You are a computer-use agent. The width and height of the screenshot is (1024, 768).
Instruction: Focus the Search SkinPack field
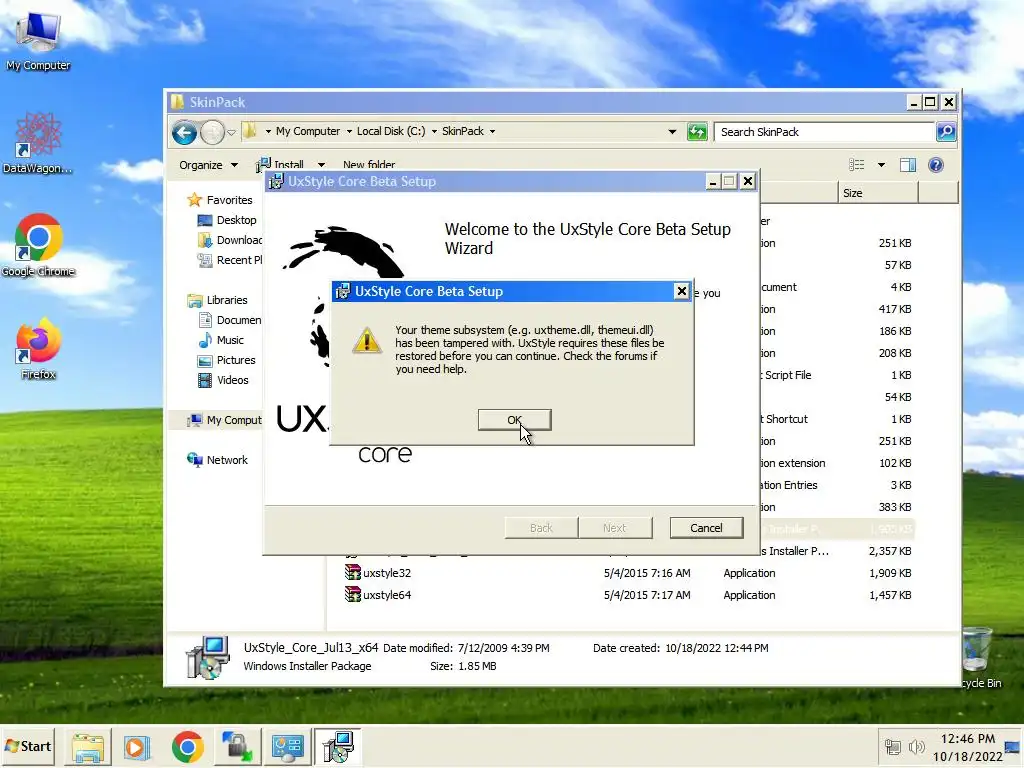[x=824, y=132]
